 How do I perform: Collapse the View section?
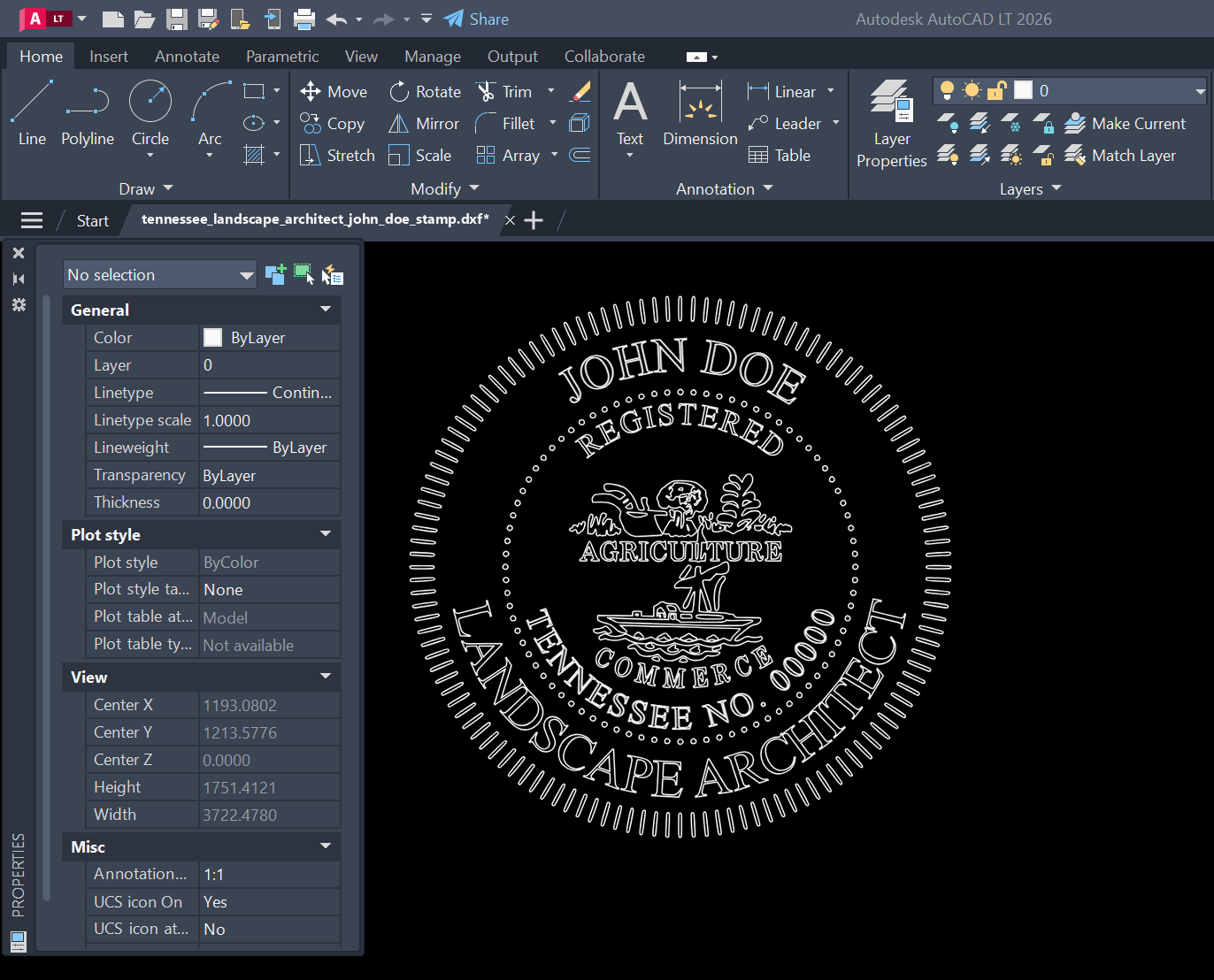tap(326, 677)
